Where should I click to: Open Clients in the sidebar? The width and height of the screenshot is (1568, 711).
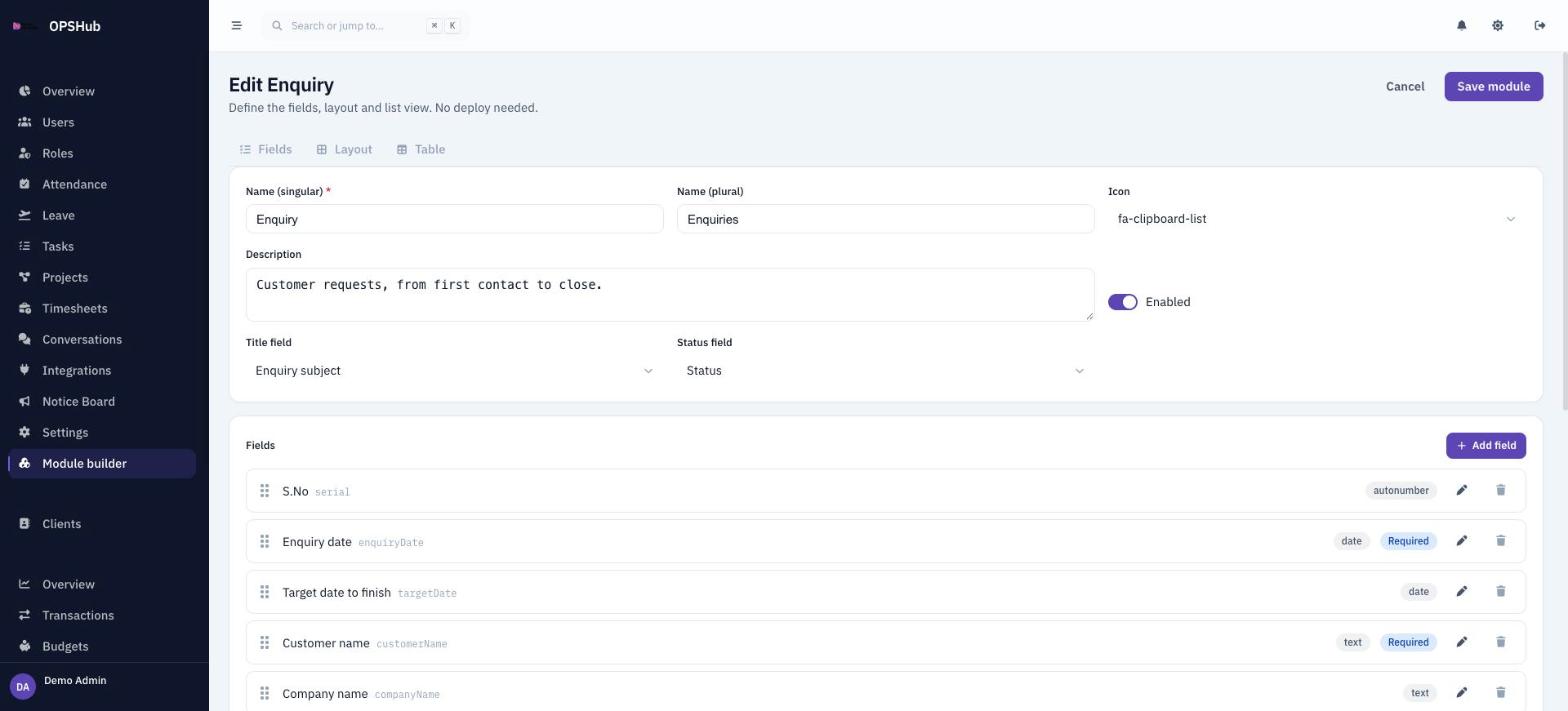point(102,524)
